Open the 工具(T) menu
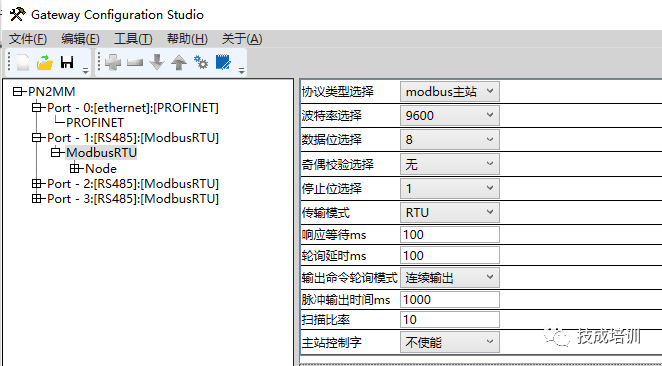 point(133,39)
